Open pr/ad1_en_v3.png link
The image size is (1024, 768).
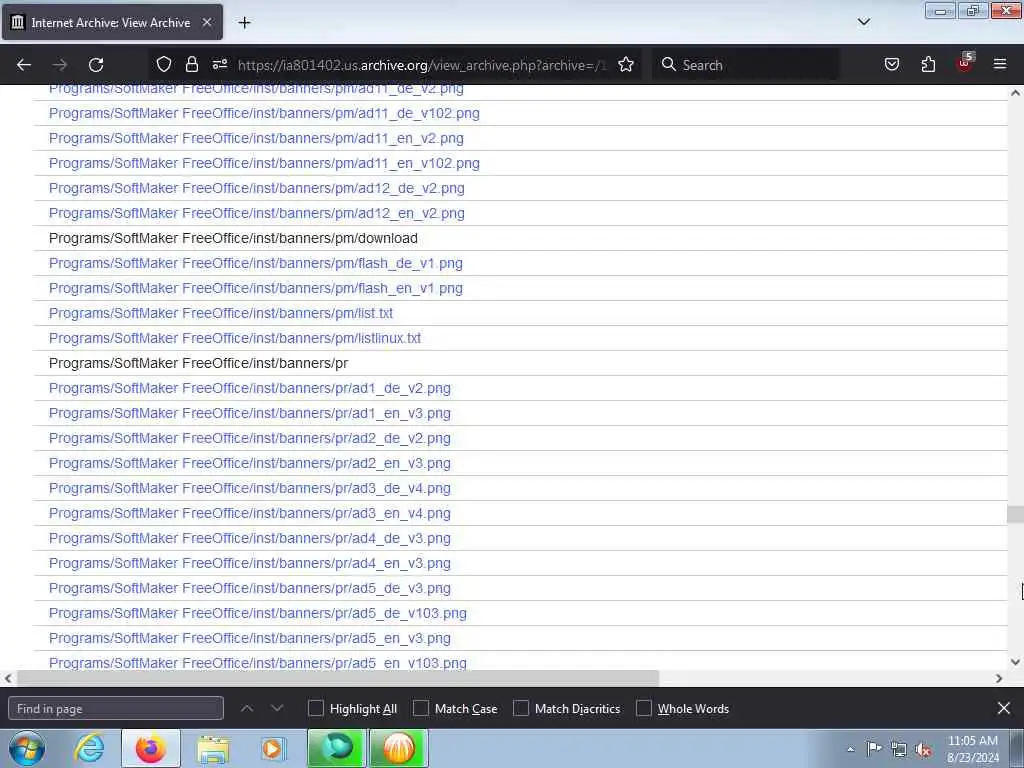(249, 413)
